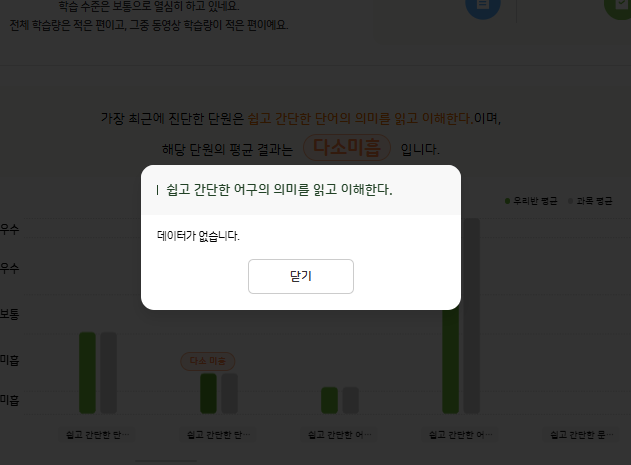The width and height of the screenshot is (631, 465).
Task: Click the 데이터가 없습니다 message text
Action: point(199,237)
